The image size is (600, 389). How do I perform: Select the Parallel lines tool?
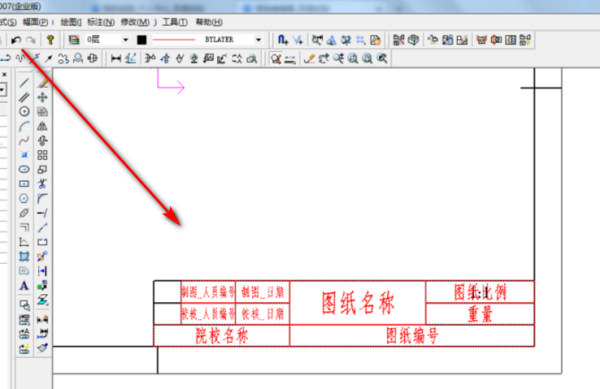tap(24, 97)
